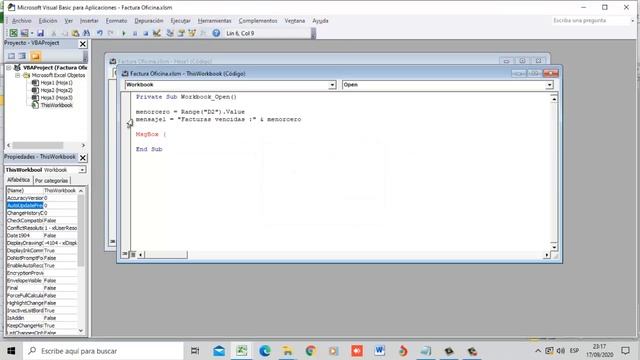The height and width of the screenshot is (360, 640).
Task: Click the Save (floppy disk) toolbar icon
Action: pyautogui.click(x=40, y=33)
